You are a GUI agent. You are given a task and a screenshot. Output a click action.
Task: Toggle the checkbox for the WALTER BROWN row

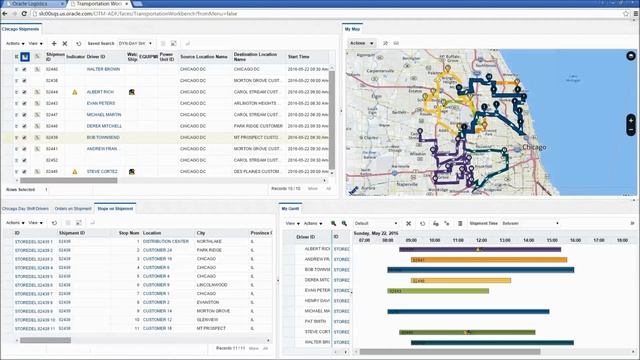(24, 69)
